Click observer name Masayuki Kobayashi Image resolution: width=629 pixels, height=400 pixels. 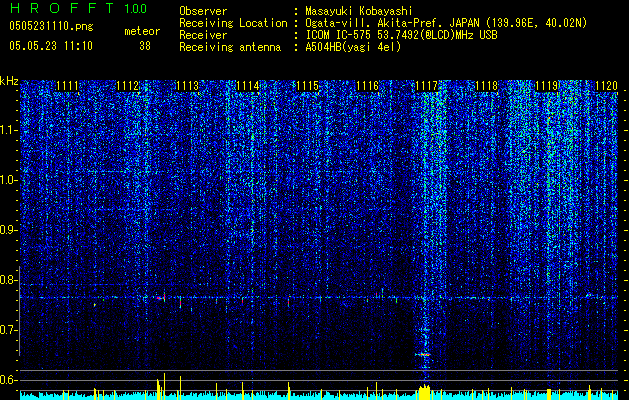(359, 12)
